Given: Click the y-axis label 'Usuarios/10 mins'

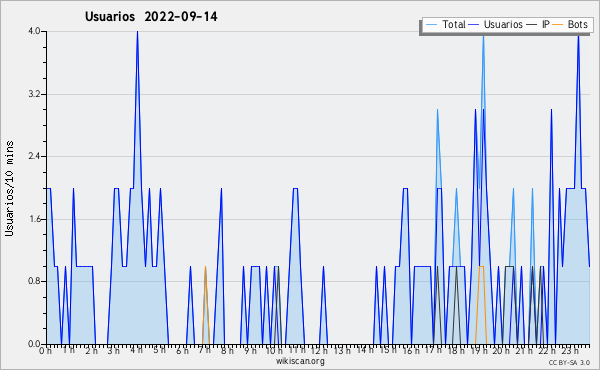Looking at the screenshot, I should pos(9,188).
